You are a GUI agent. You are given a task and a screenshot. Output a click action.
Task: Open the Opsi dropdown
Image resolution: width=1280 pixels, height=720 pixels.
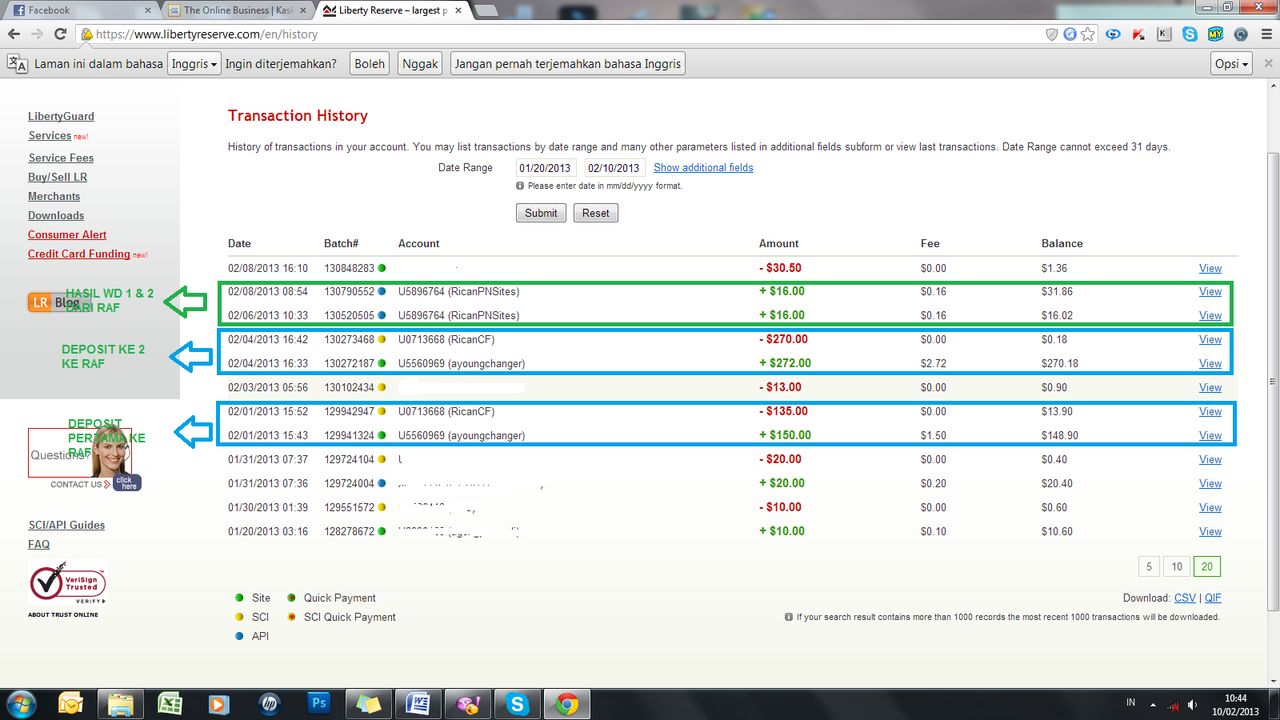[1231, 64]
